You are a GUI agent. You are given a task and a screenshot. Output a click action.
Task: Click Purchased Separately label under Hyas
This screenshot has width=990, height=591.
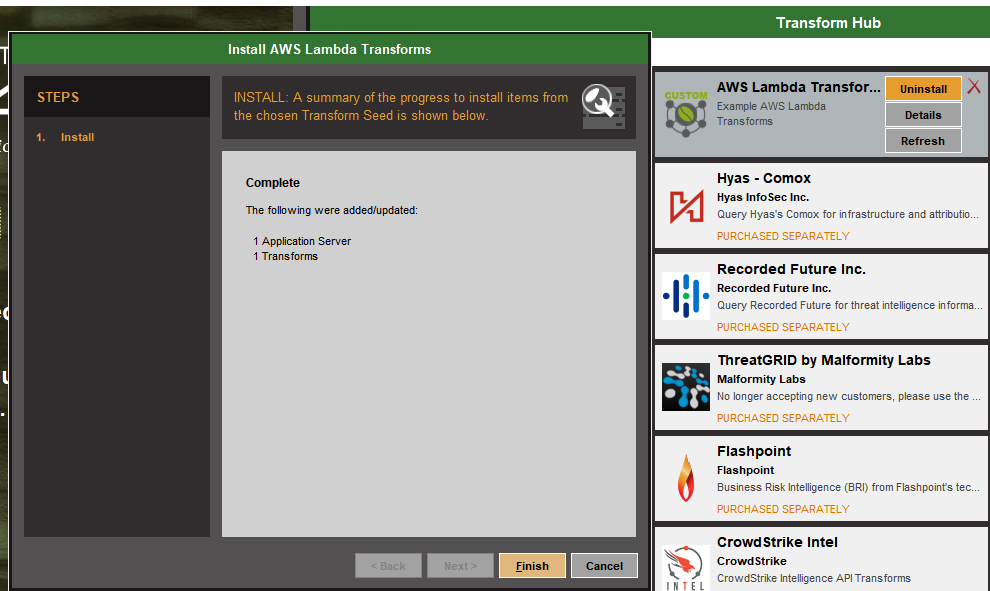tap(783, 236)
